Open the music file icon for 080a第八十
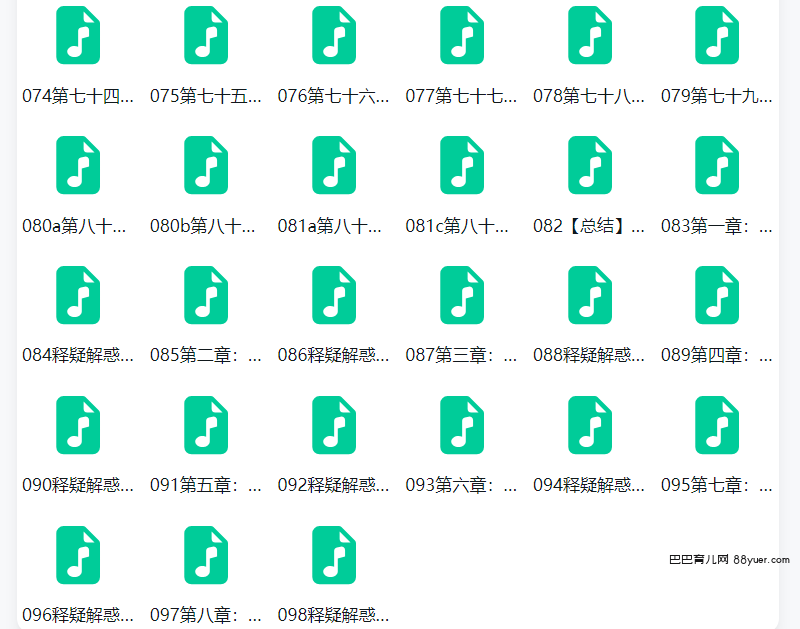 [78, 165]
